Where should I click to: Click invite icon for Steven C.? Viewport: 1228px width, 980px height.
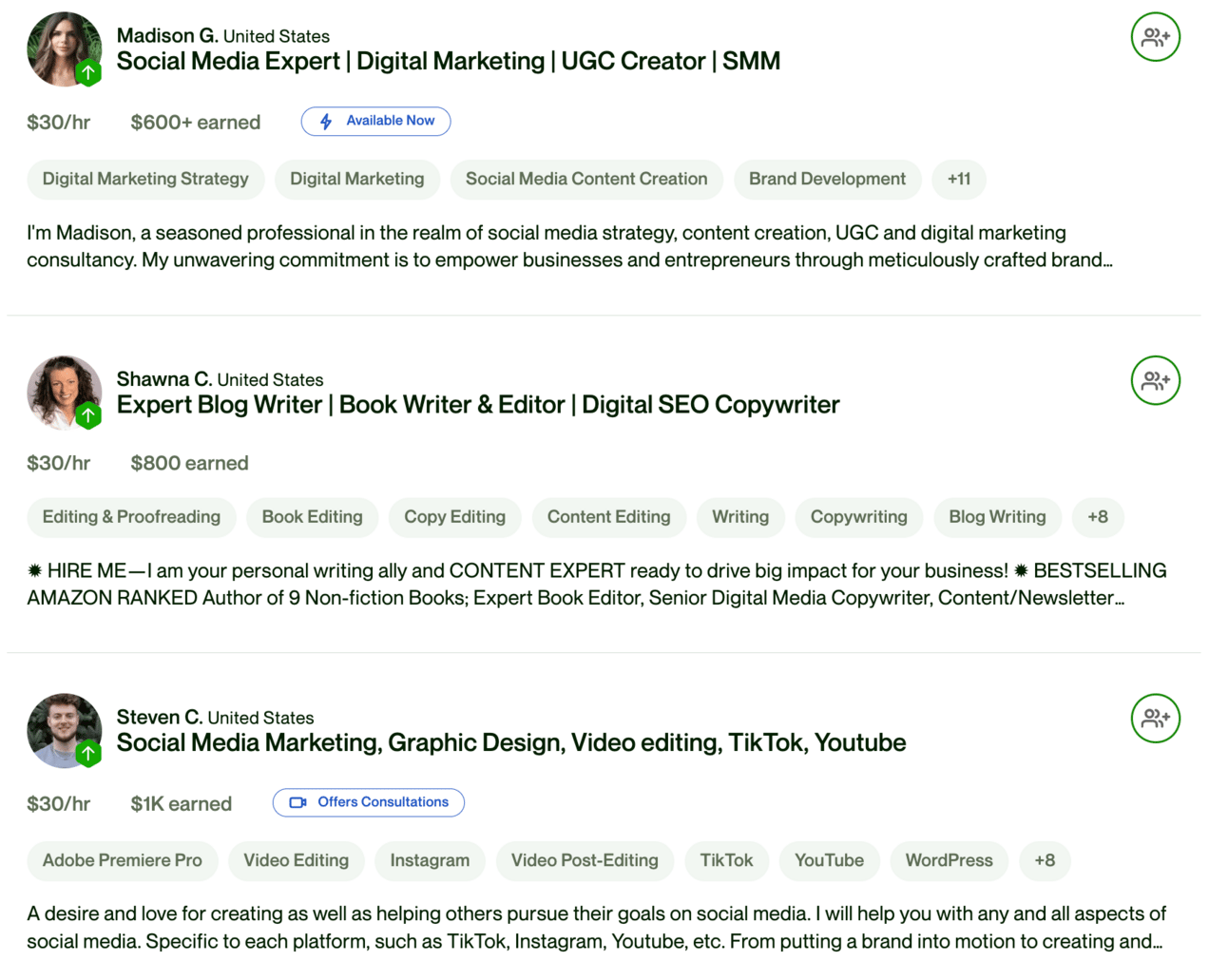(1155, 718)
